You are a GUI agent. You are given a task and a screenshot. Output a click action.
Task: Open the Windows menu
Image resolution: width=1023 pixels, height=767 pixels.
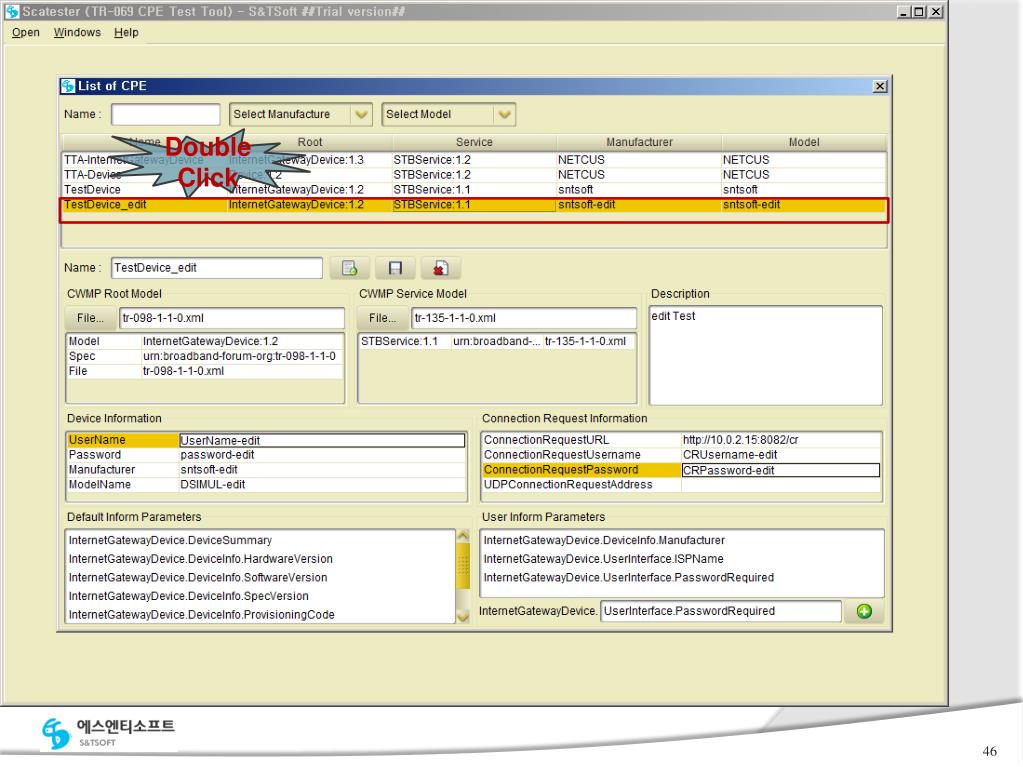77,33
